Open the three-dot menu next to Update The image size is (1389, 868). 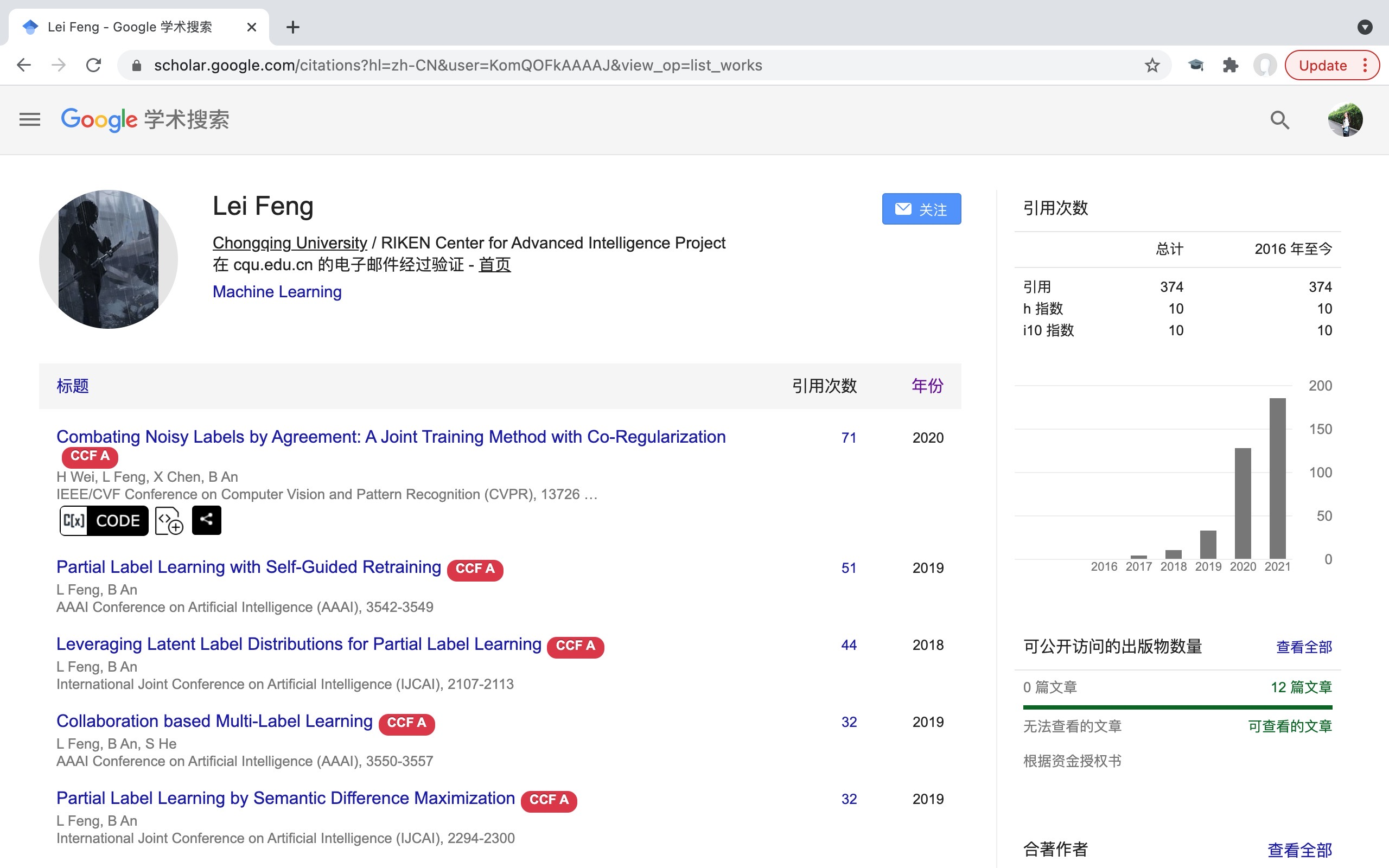[1366, 65]
